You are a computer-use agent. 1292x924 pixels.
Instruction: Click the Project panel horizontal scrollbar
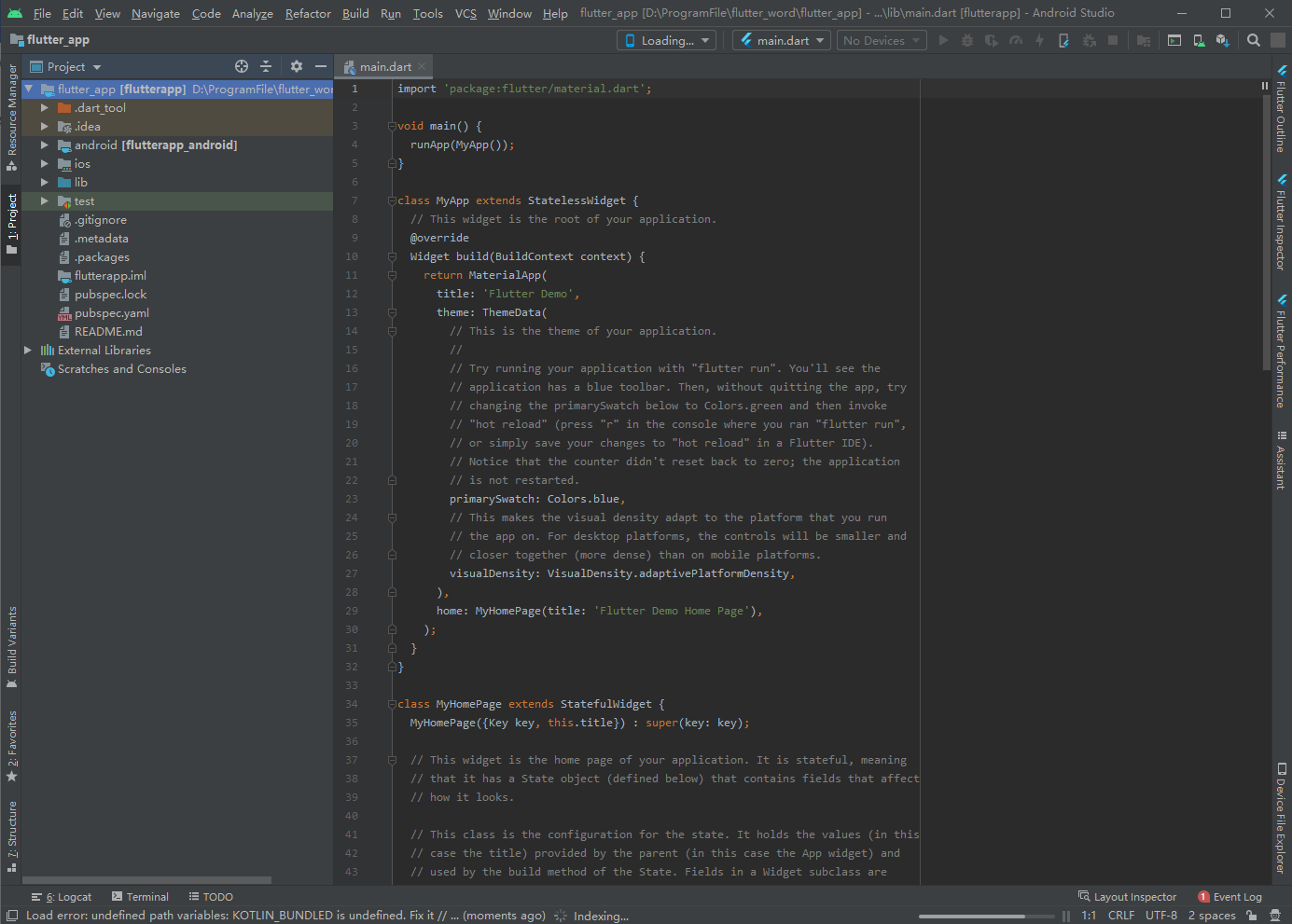146,879
